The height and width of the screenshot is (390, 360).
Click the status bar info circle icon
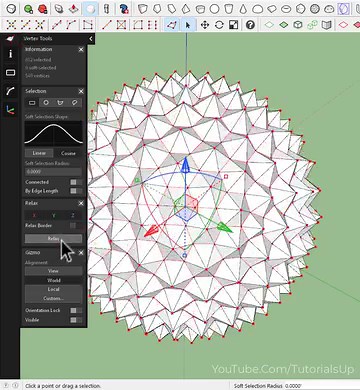pyautogui.click(x=15, y=386)
